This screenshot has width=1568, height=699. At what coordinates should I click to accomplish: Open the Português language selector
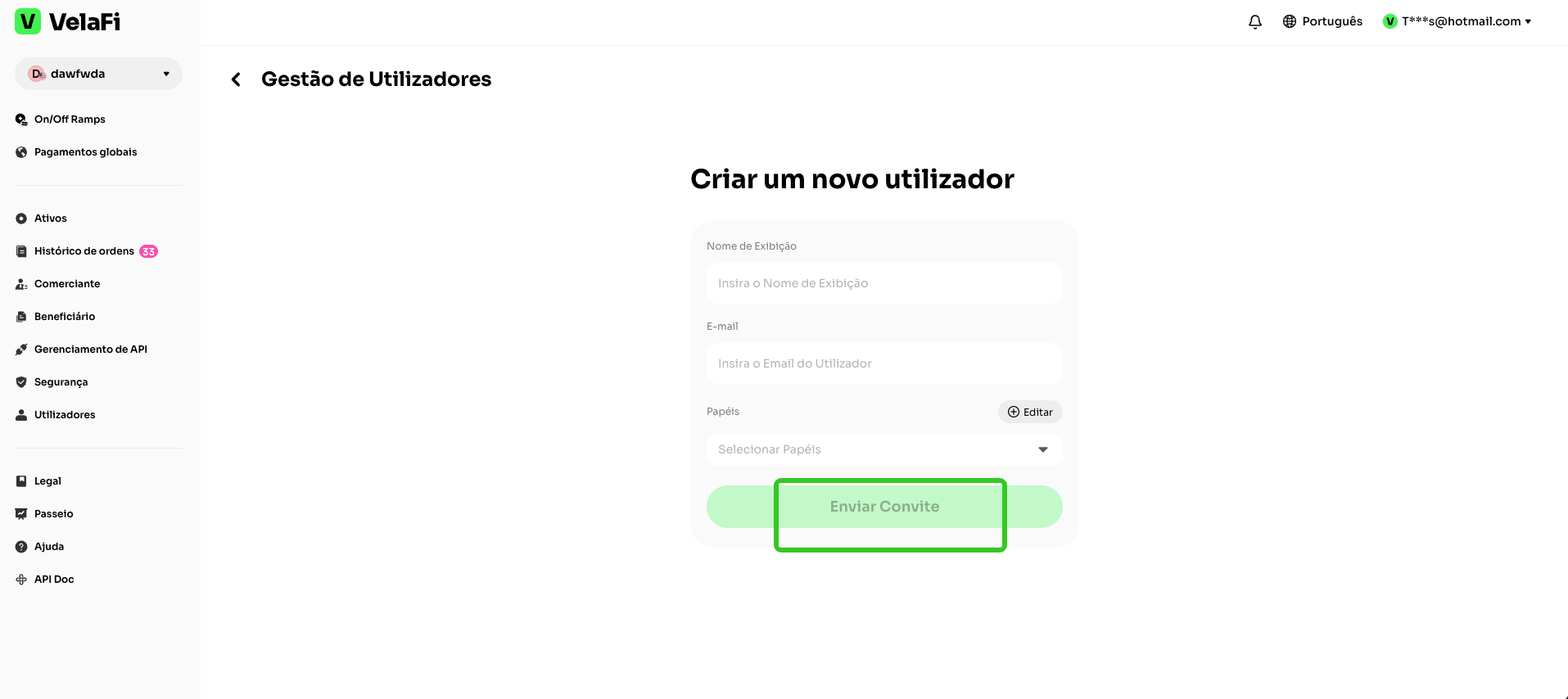(1322, 22)
